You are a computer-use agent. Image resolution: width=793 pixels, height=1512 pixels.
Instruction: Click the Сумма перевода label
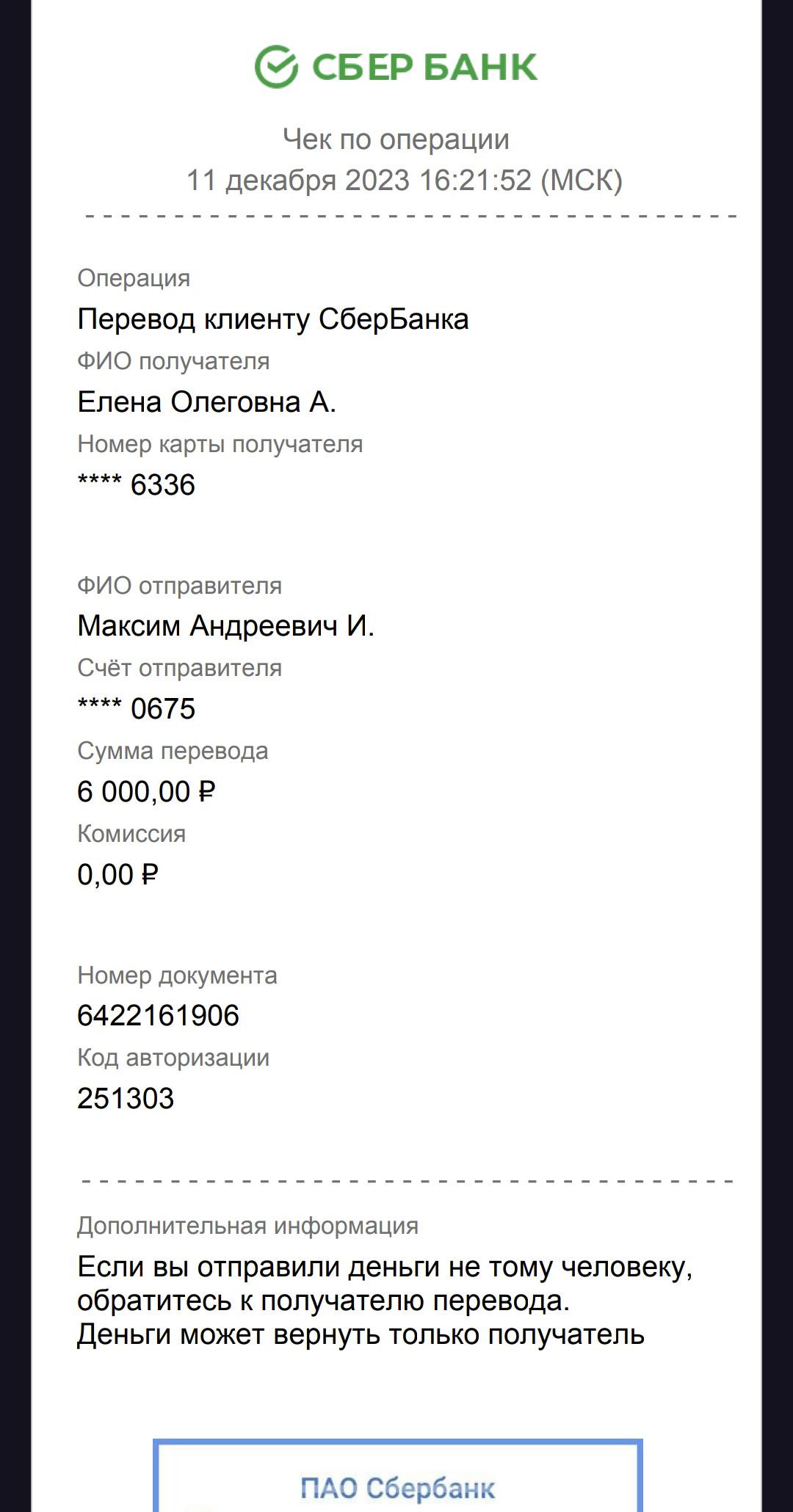(x=173, y=751)
